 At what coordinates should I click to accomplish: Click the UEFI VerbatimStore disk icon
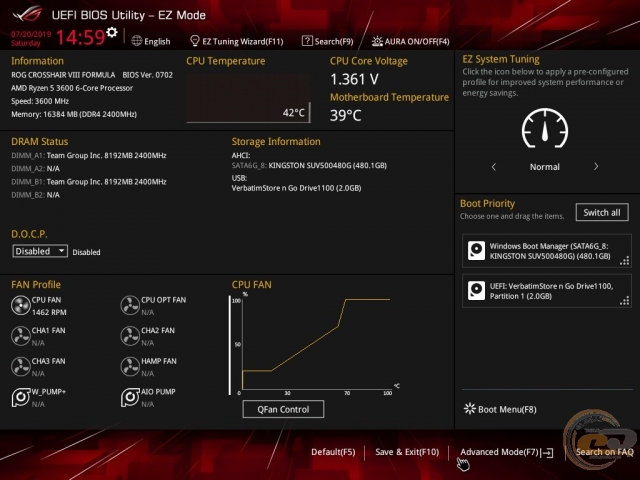tap(476, 291)
